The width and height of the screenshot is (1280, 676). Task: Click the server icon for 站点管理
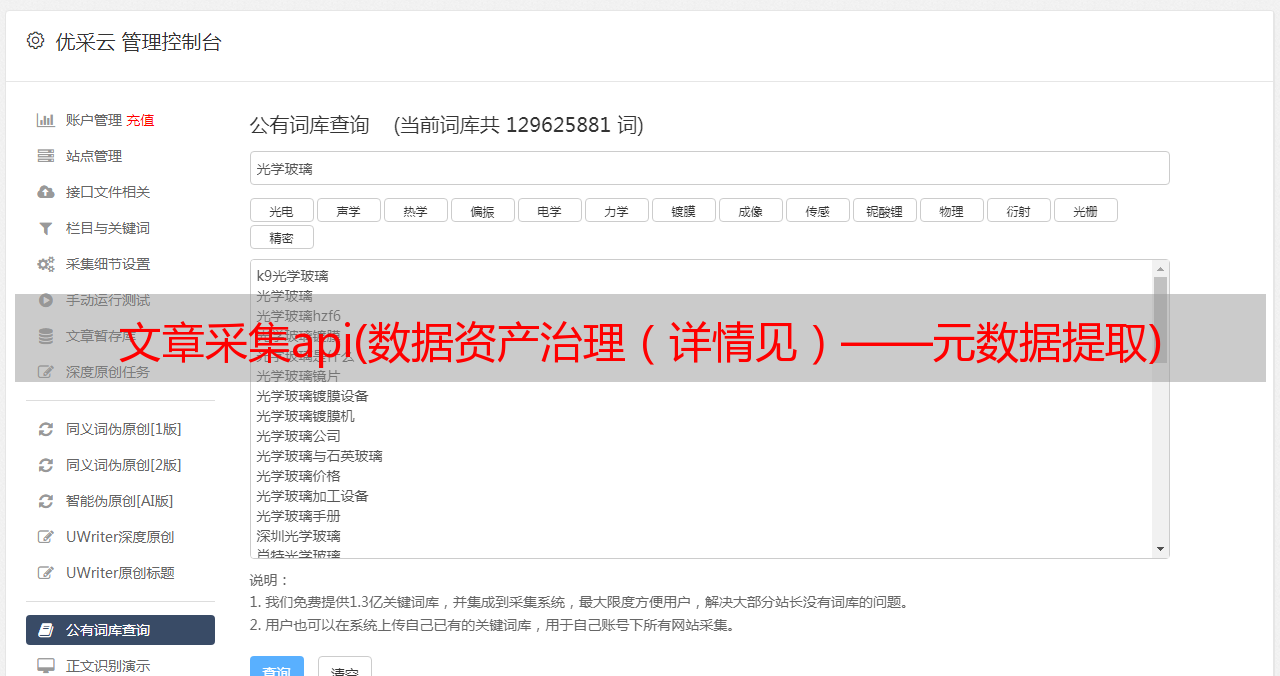click(46, 156)
